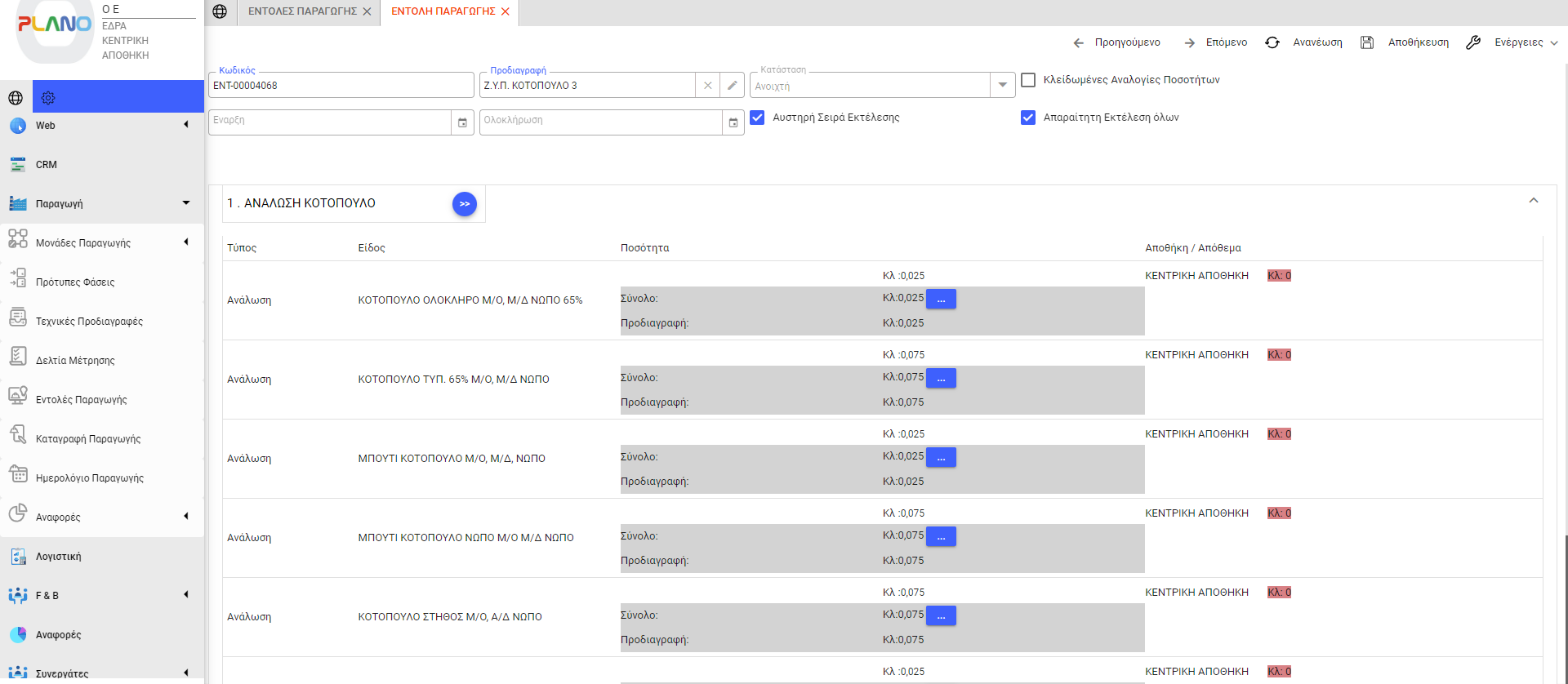Click globe icon in tab bar
1568x684 pixels.
pyautogui.click(x=220, y=11)
